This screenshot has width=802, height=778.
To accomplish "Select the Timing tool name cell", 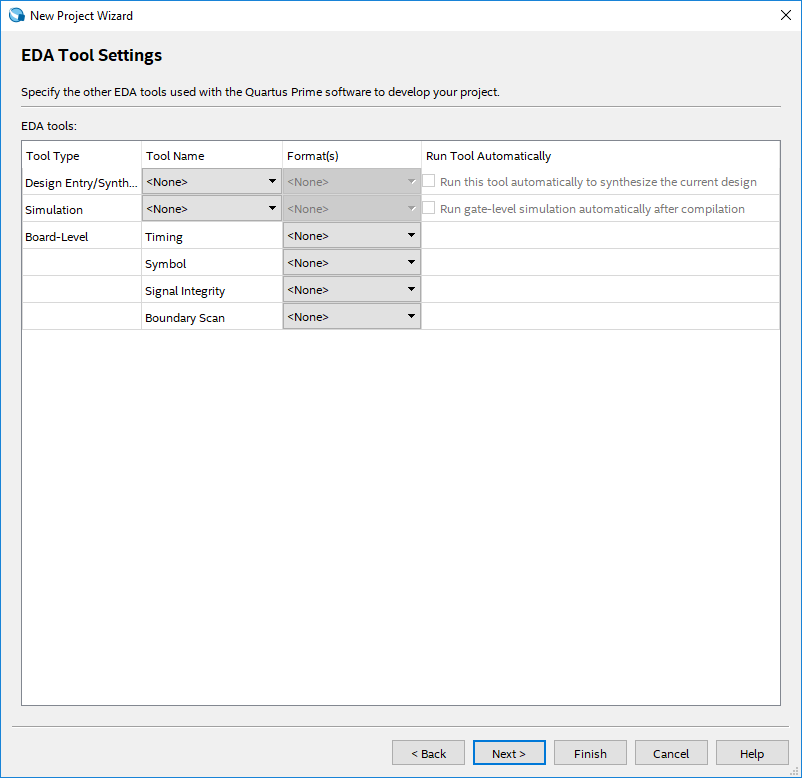I will (212, 237).
